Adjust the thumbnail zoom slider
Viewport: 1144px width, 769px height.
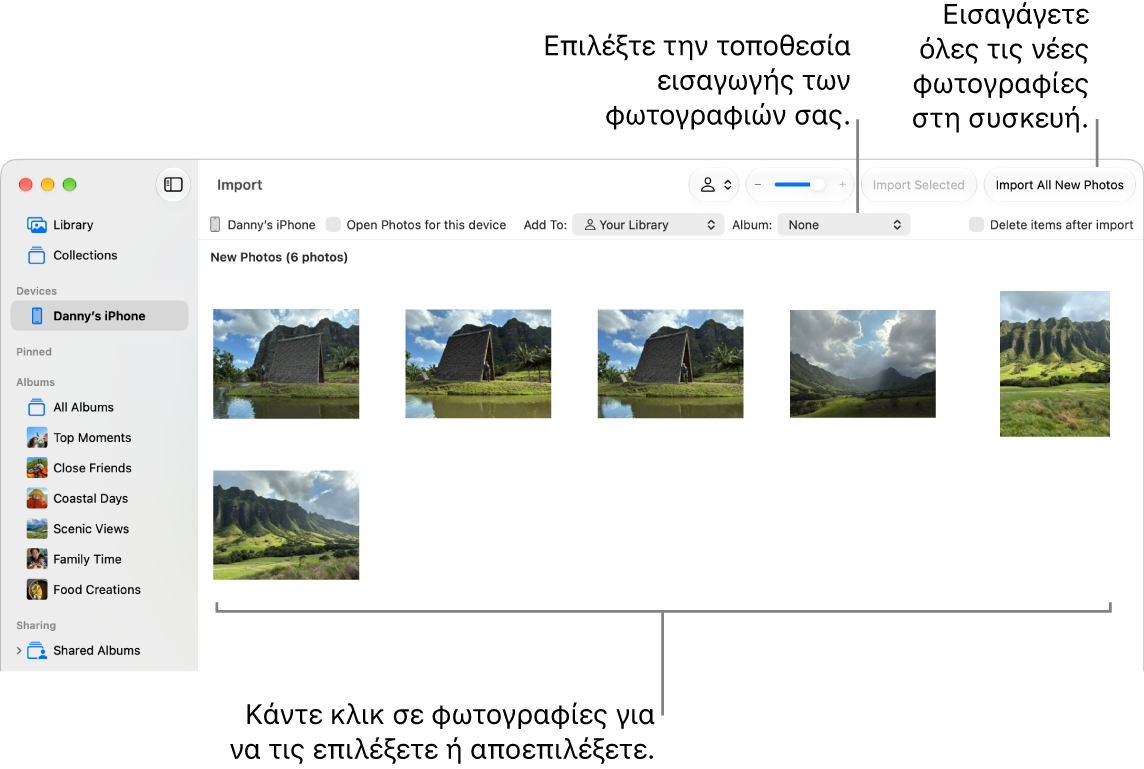[x=800, y=185]
